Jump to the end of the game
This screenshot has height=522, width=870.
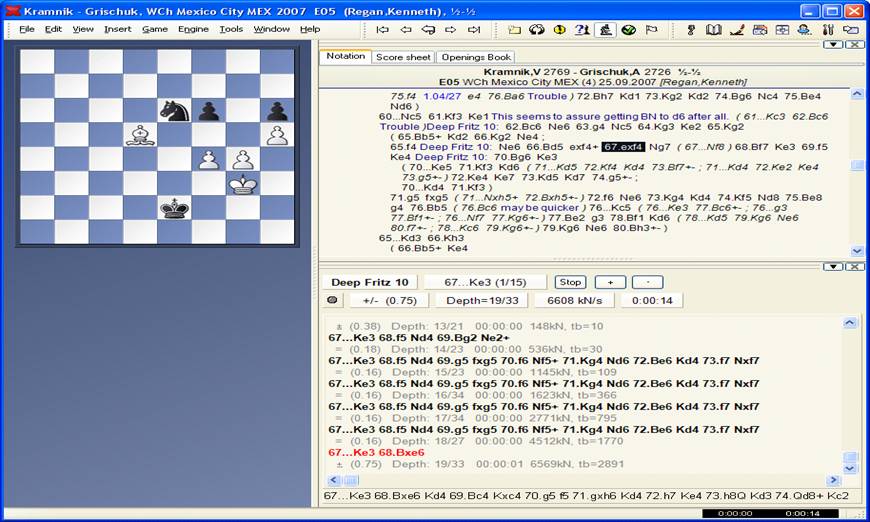pyautogui.click(x=474, y=30)
